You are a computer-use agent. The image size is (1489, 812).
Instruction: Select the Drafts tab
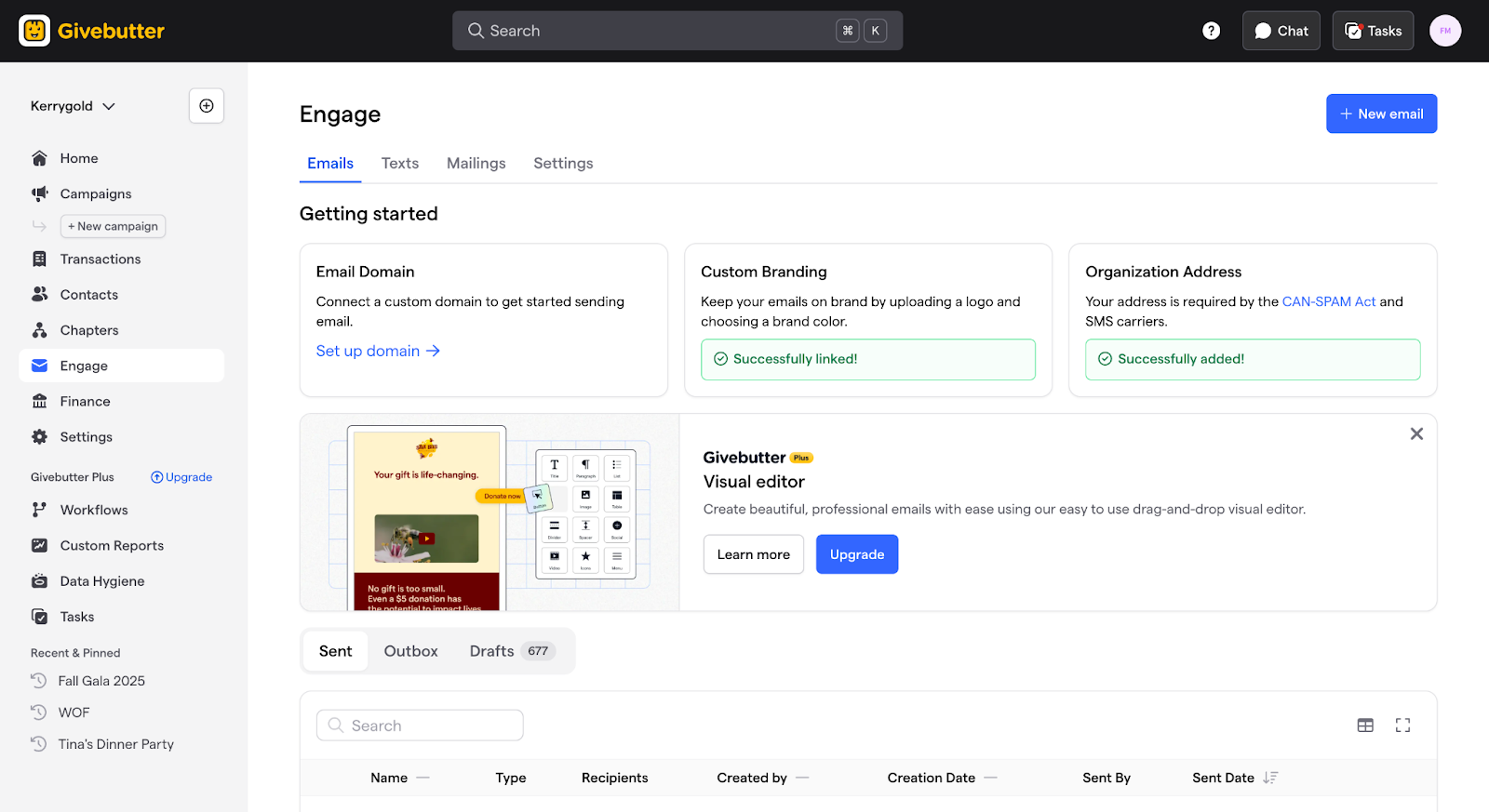[x=512, y=651]
